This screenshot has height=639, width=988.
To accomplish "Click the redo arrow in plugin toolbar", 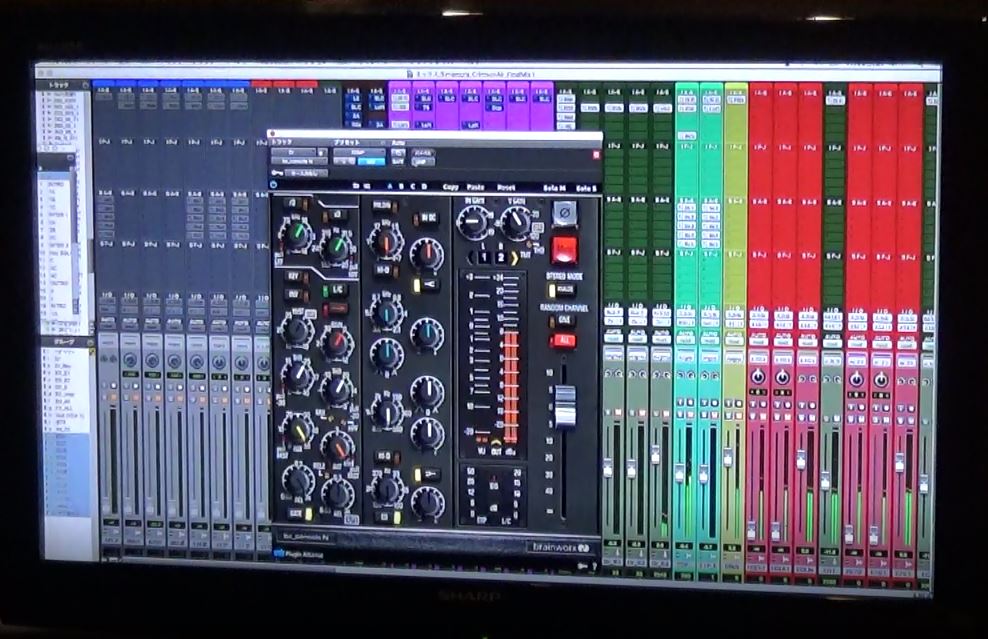I will click(x=367, y=185).
